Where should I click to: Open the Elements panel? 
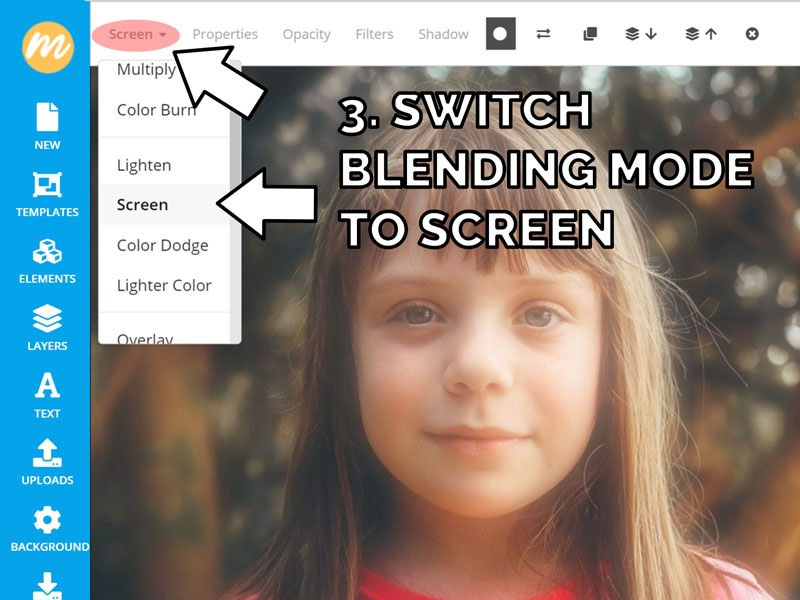[x=47, y=261]
